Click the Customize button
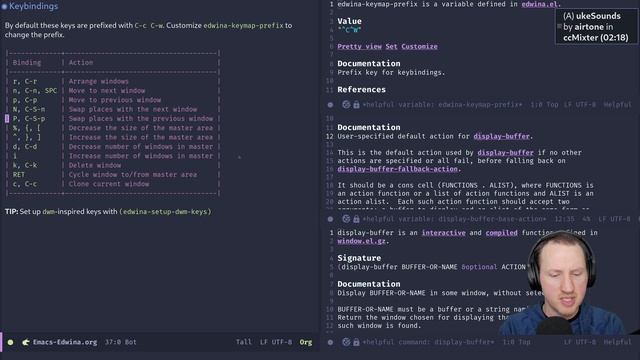 click(419, 47)
